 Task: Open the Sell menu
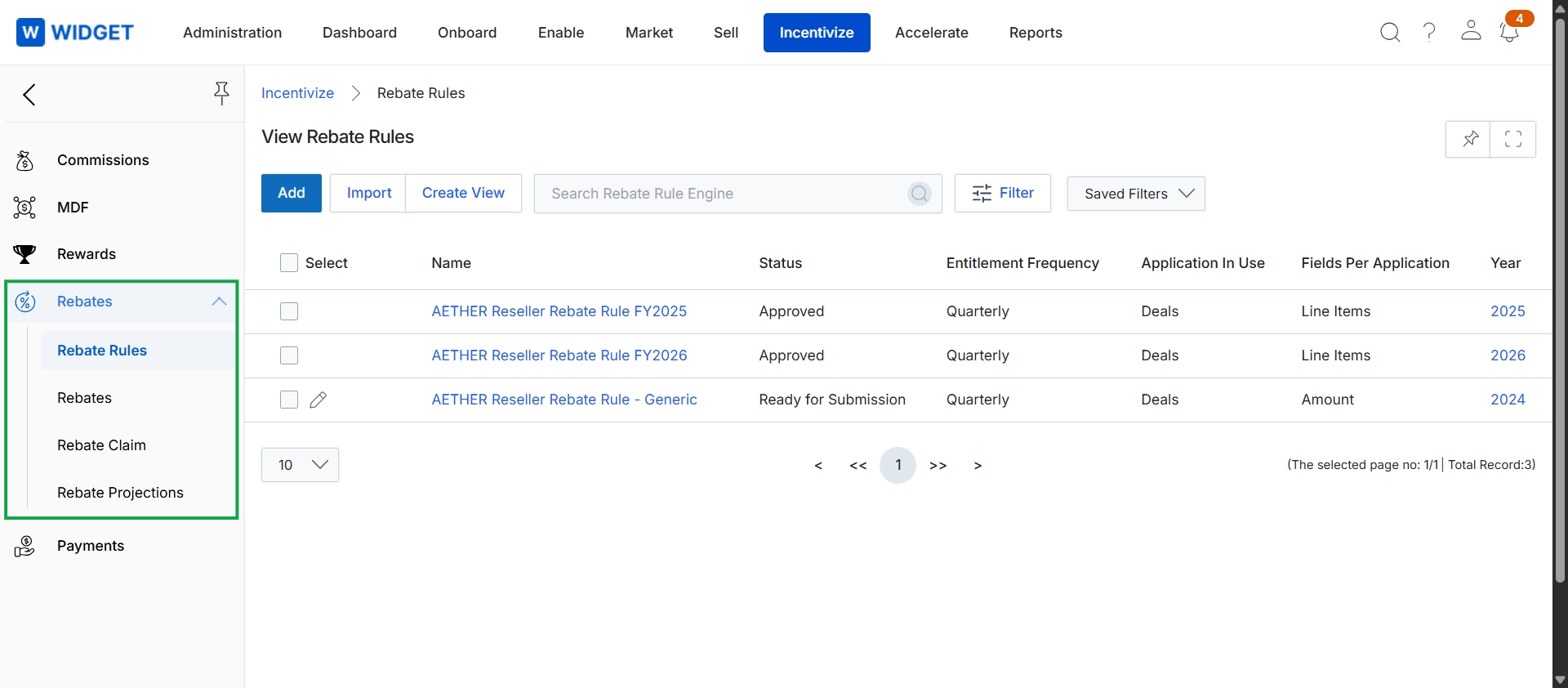click(x=726, y=33)
